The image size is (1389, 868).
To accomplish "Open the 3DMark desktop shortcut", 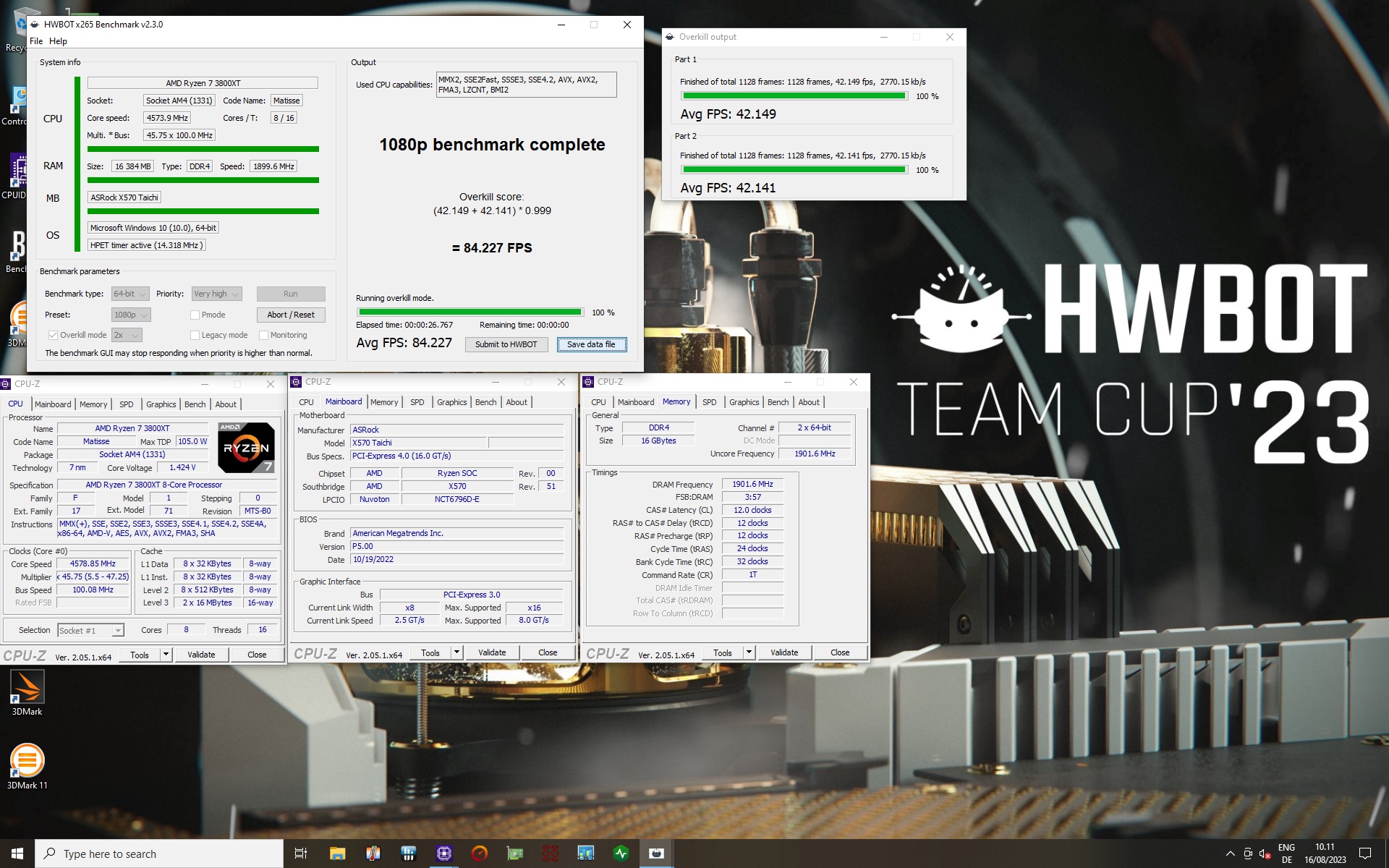I will pos(27,692).
